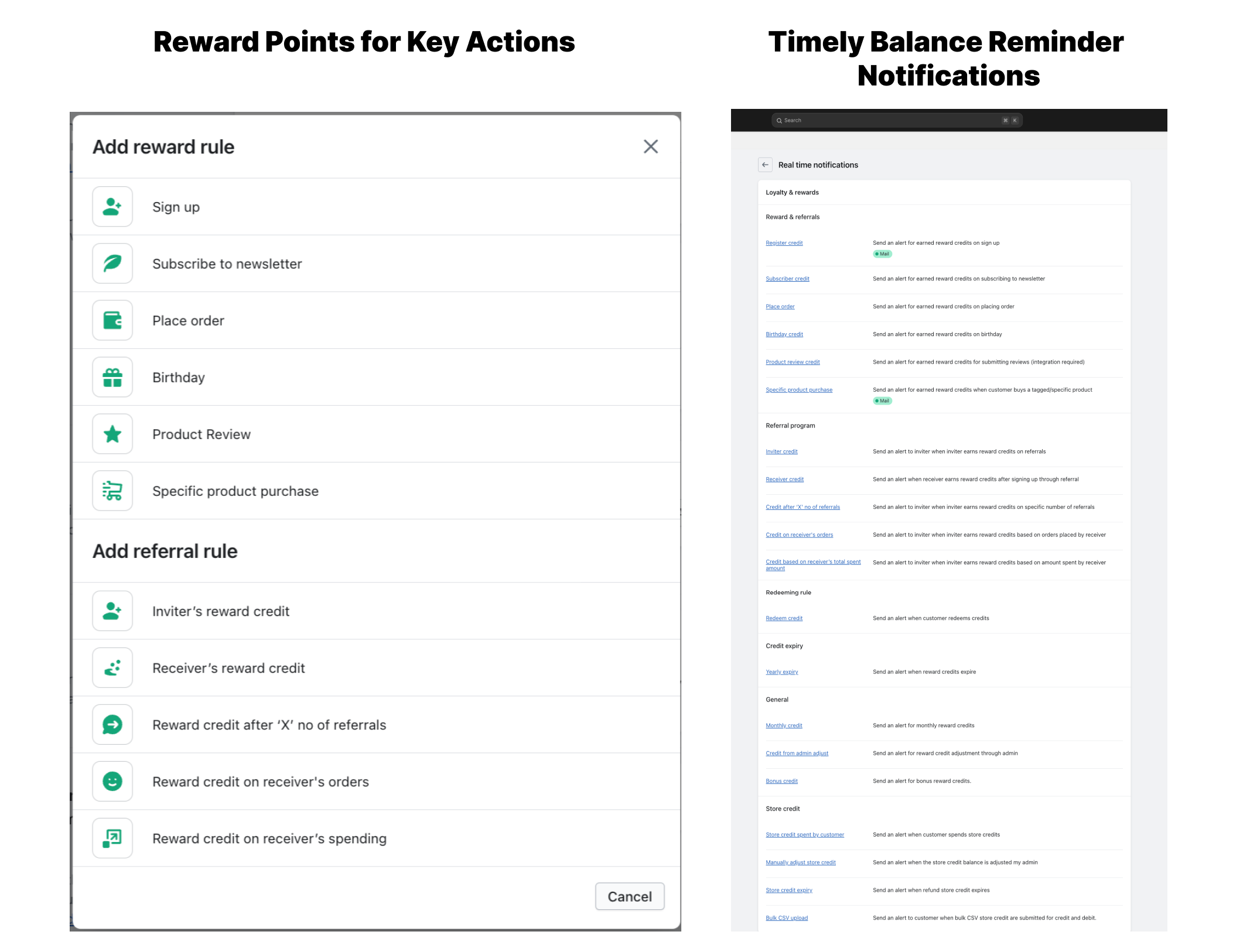Open the Redeem credit link
The image size is (1250, 952).
coord(784,618)
